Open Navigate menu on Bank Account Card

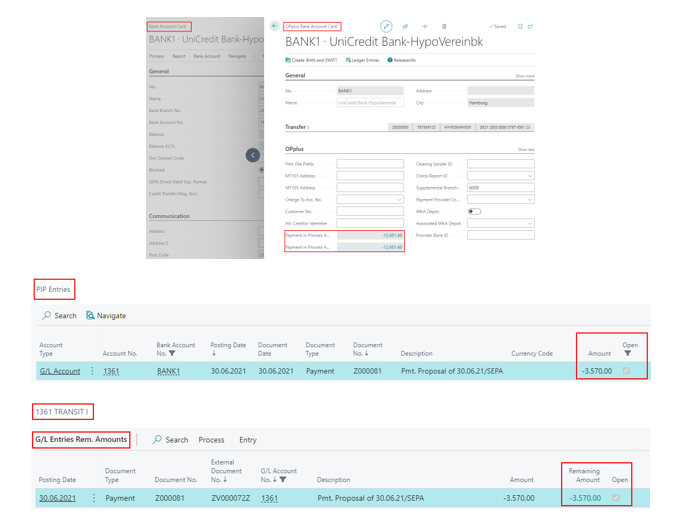click(x=237, y=56)
